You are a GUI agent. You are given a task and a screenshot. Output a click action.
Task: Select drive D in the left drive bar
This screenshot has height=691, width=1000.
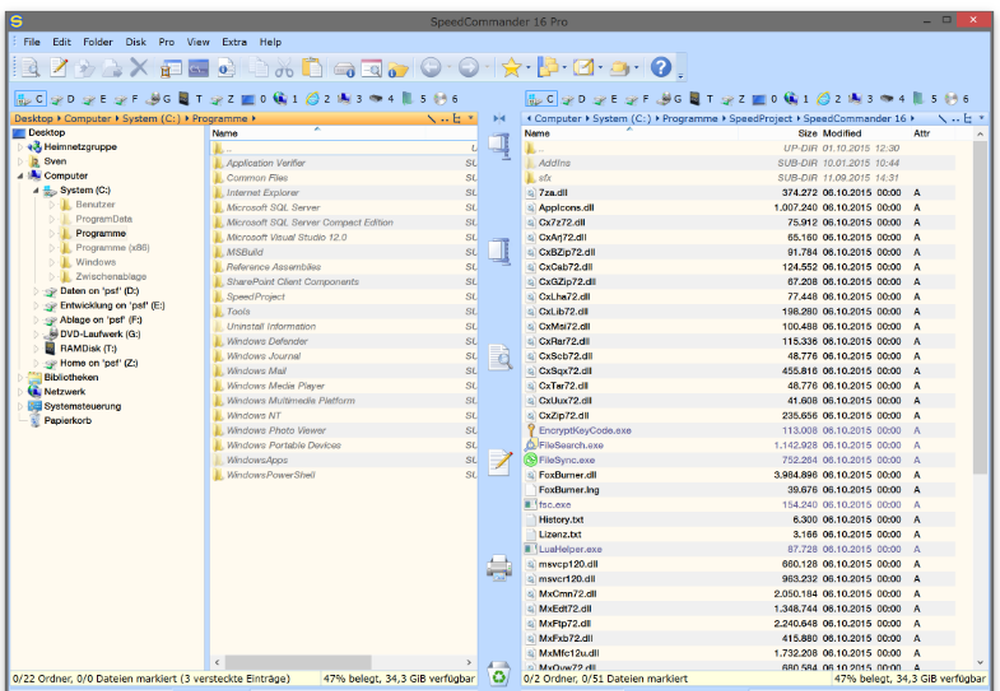pos(62,99)
